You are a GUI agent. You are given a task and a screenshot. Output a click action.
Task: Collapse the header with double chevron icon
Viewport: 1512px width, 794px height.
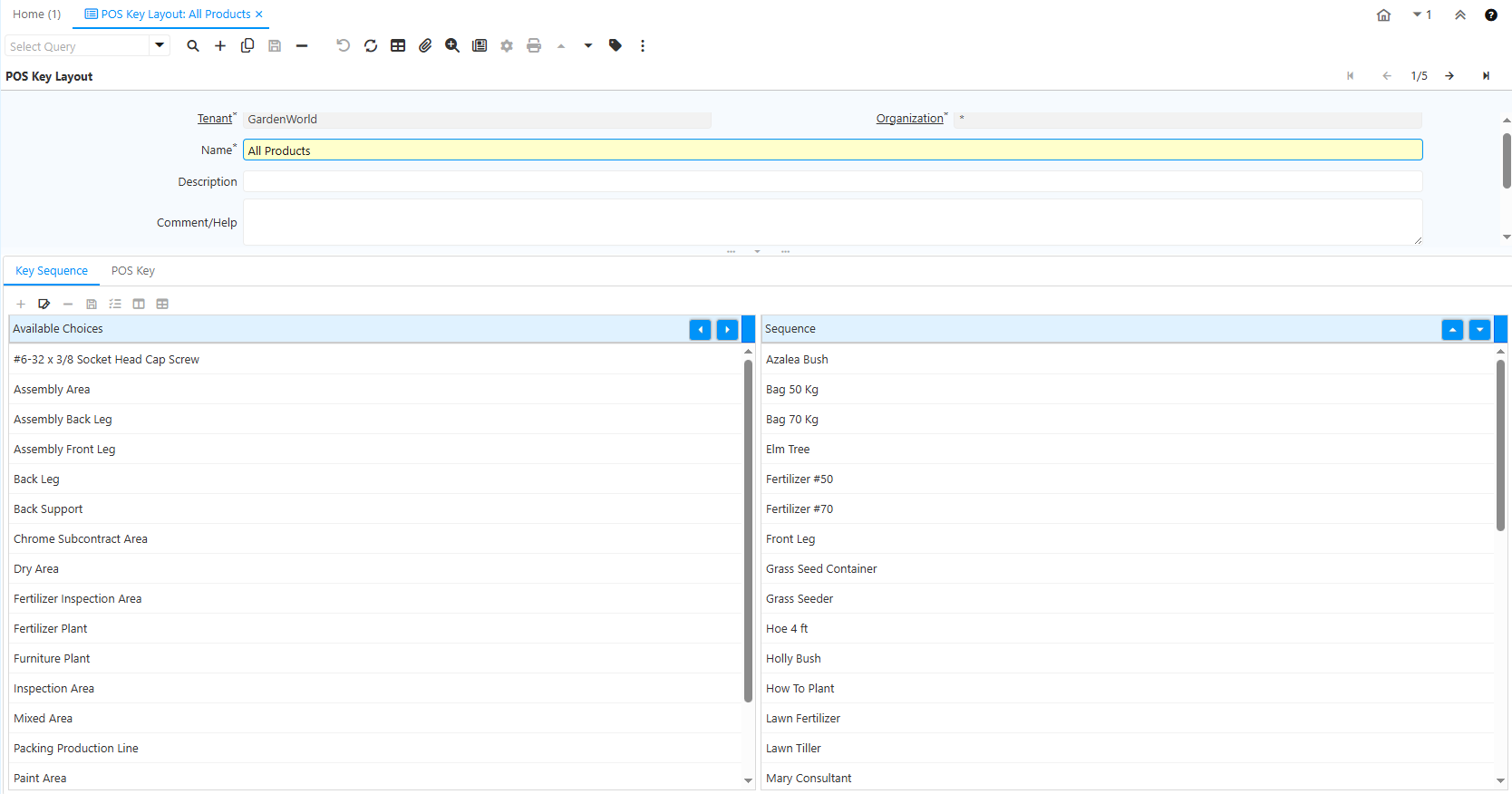[1460, 15]
